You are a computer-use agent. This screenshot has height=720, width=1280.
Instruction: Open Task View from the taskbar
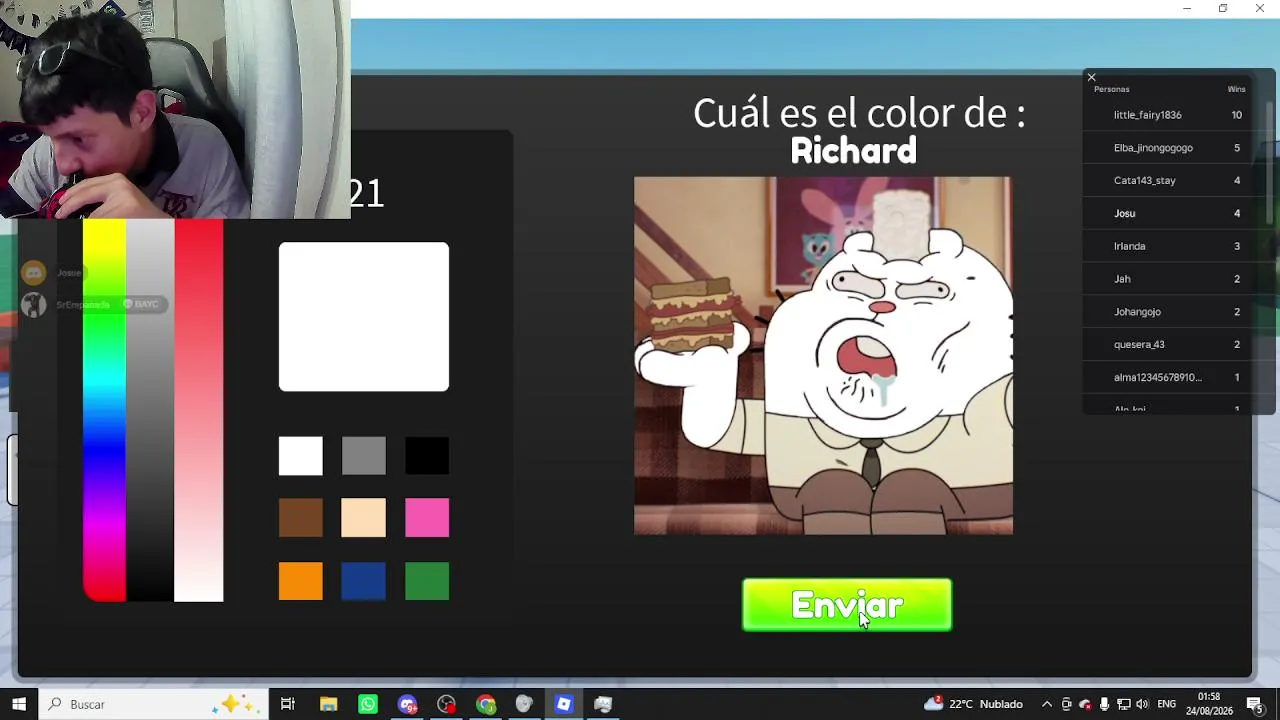tap(288, 704)
